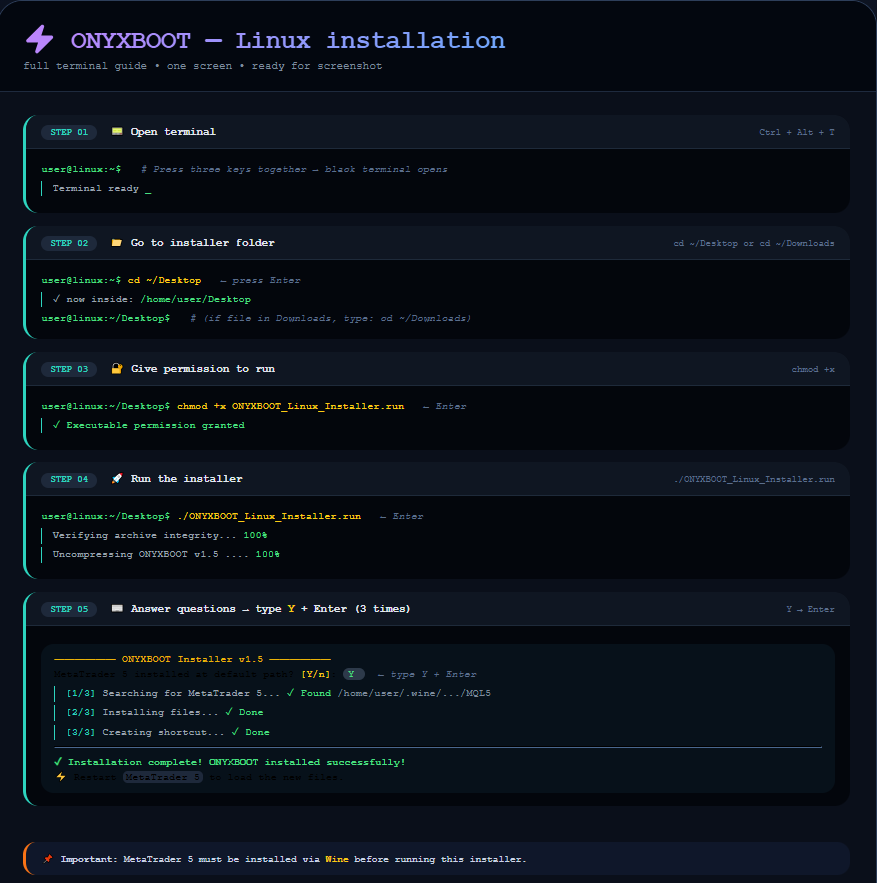The height and width of the screenshot is (883, 877).
Task: Click the padlock icon in Step 03
Action: [117, 369]
